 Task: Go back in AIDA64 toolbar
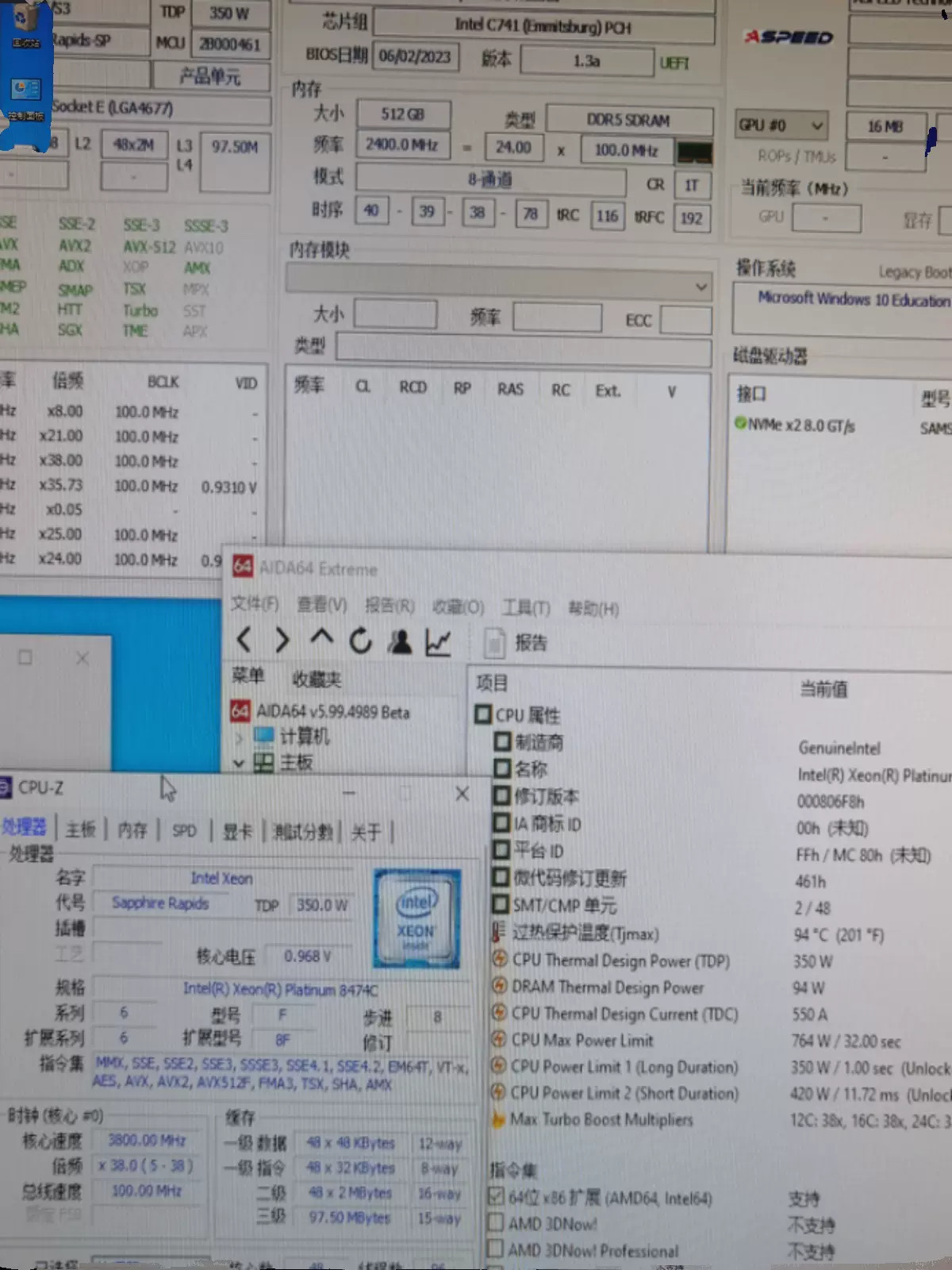click(x=244, y=640)
